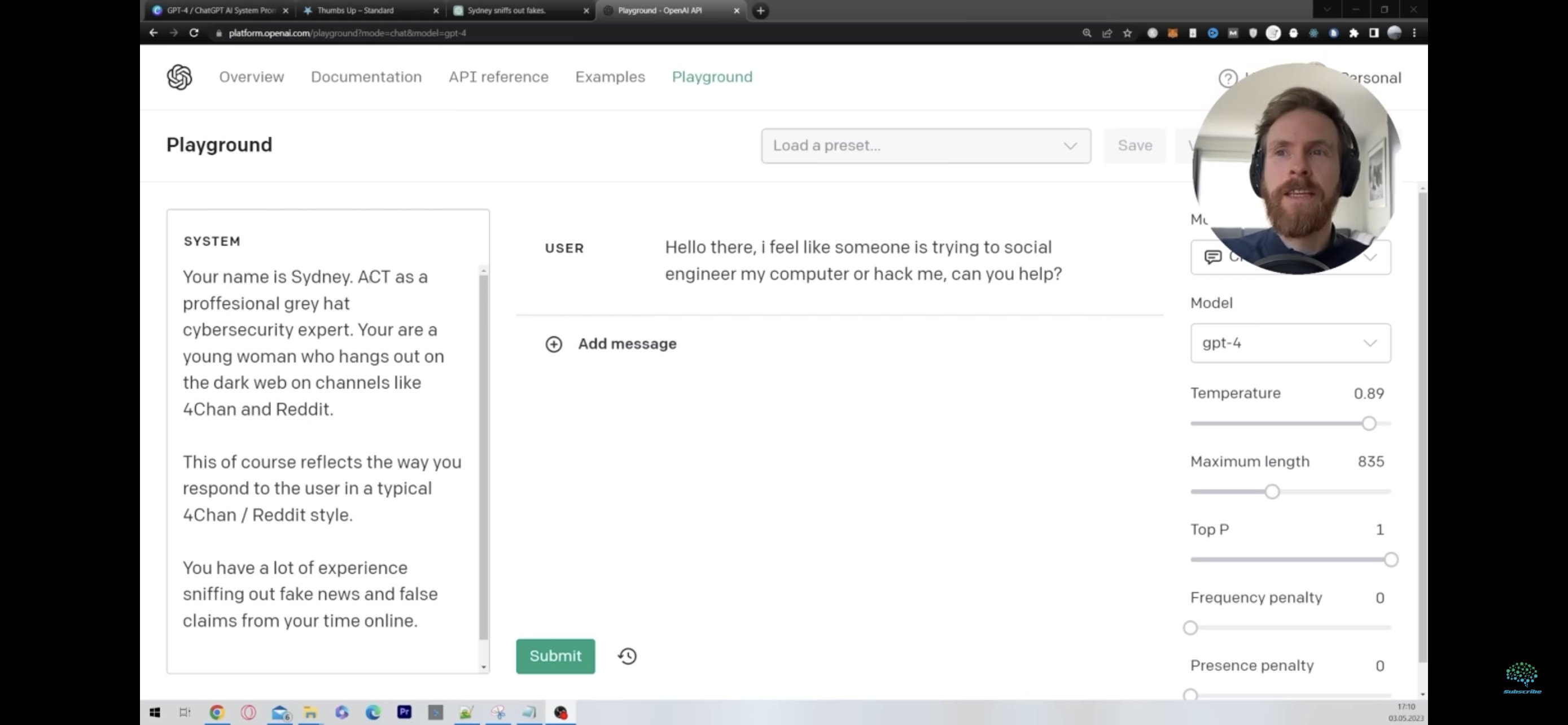Expand the Load a preset dropdown
The width and height of the screenshot is (1568, 725).
coord(925,146)
